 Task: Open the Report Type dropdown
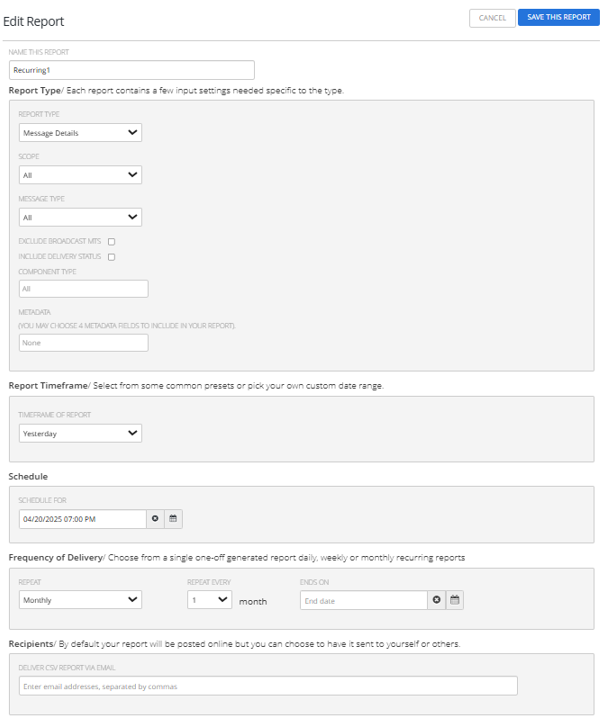80,132
